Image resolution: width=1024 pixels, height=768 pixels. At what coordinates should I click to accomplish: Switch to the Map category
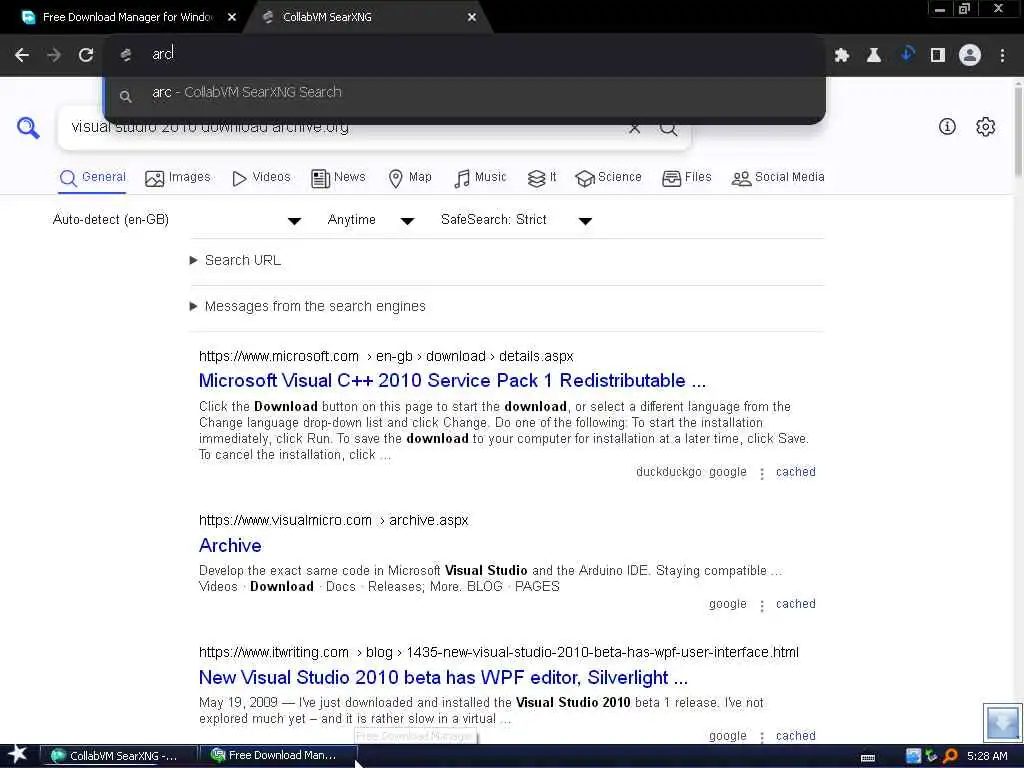coord(410,178)
